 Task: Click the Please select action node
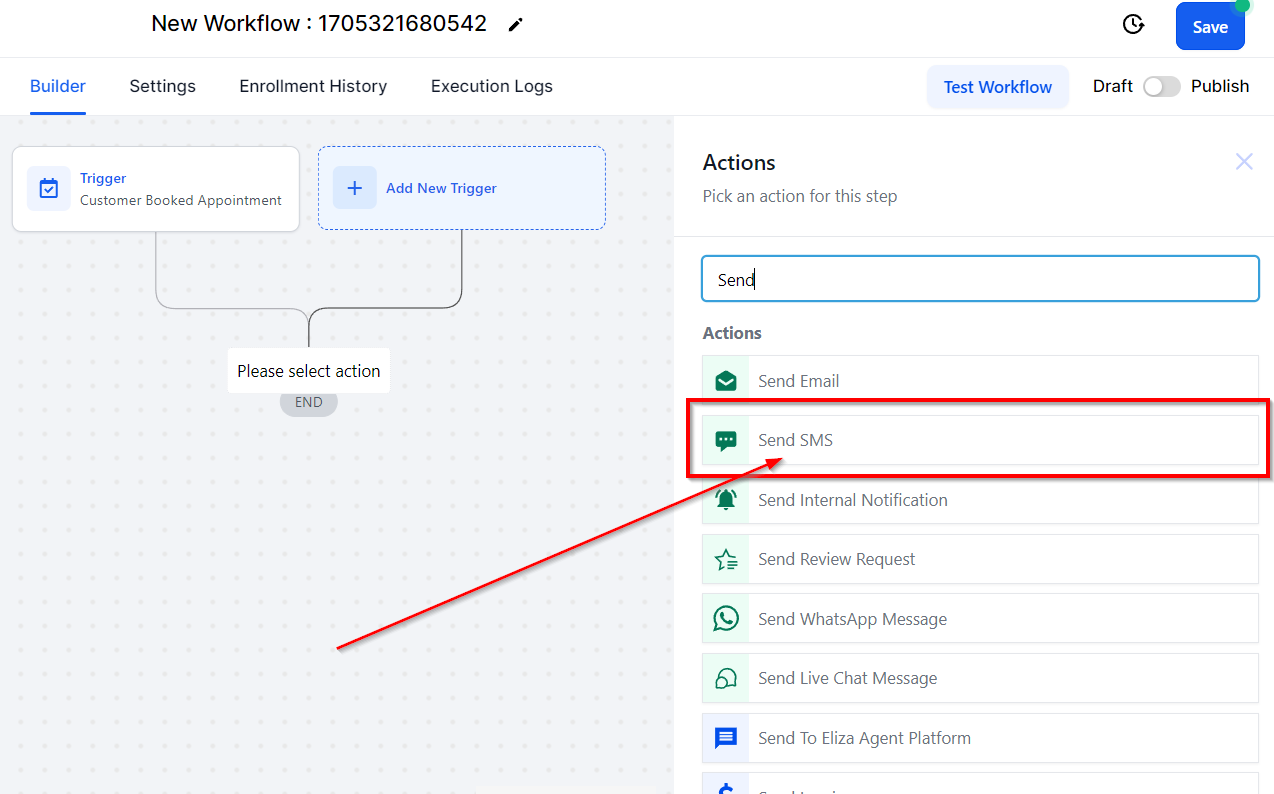pos(309,371)
